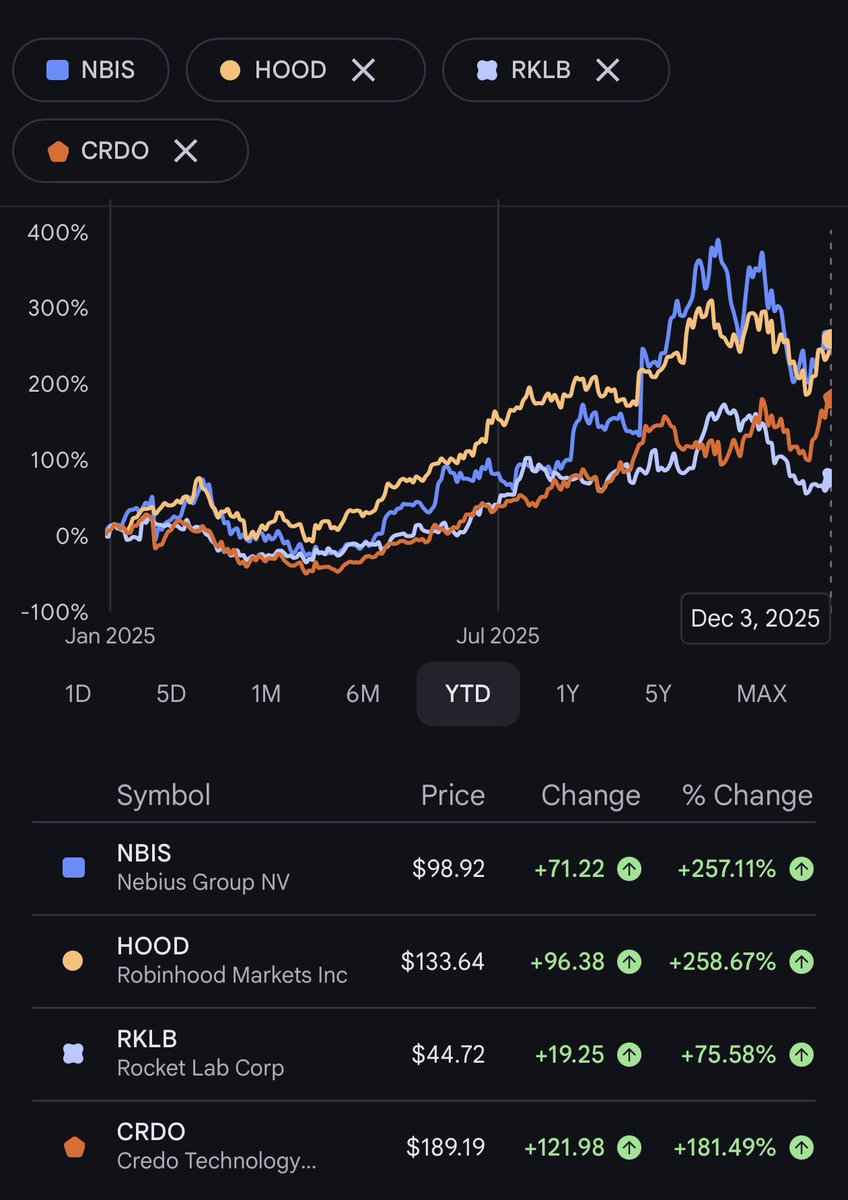Open the RKLB Rocket Lab Corp row
This screenshot has width=848, height=1200.
424,1054
